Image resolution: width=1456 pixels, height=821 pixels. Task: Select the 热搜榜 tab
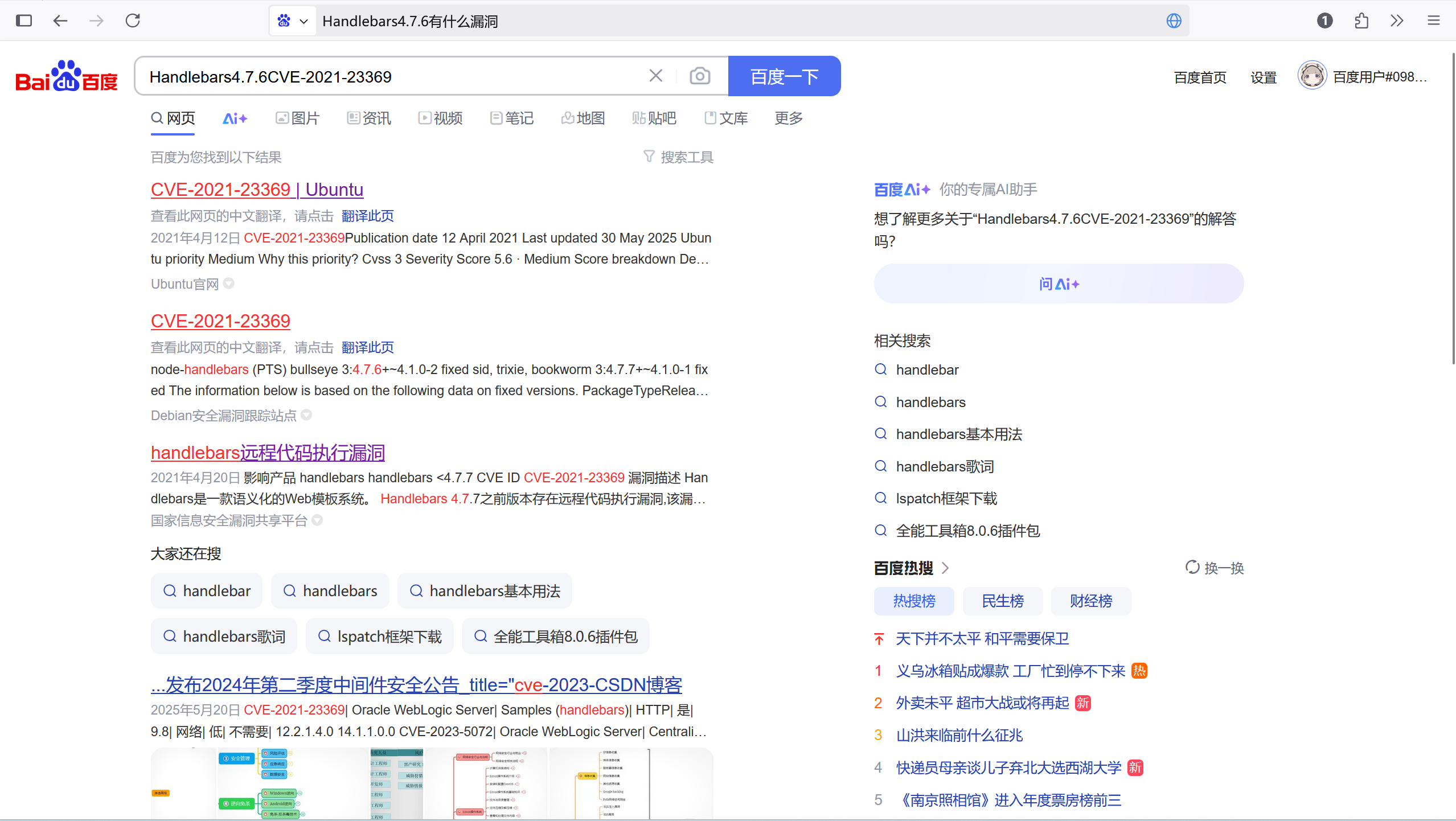(914, 601)
